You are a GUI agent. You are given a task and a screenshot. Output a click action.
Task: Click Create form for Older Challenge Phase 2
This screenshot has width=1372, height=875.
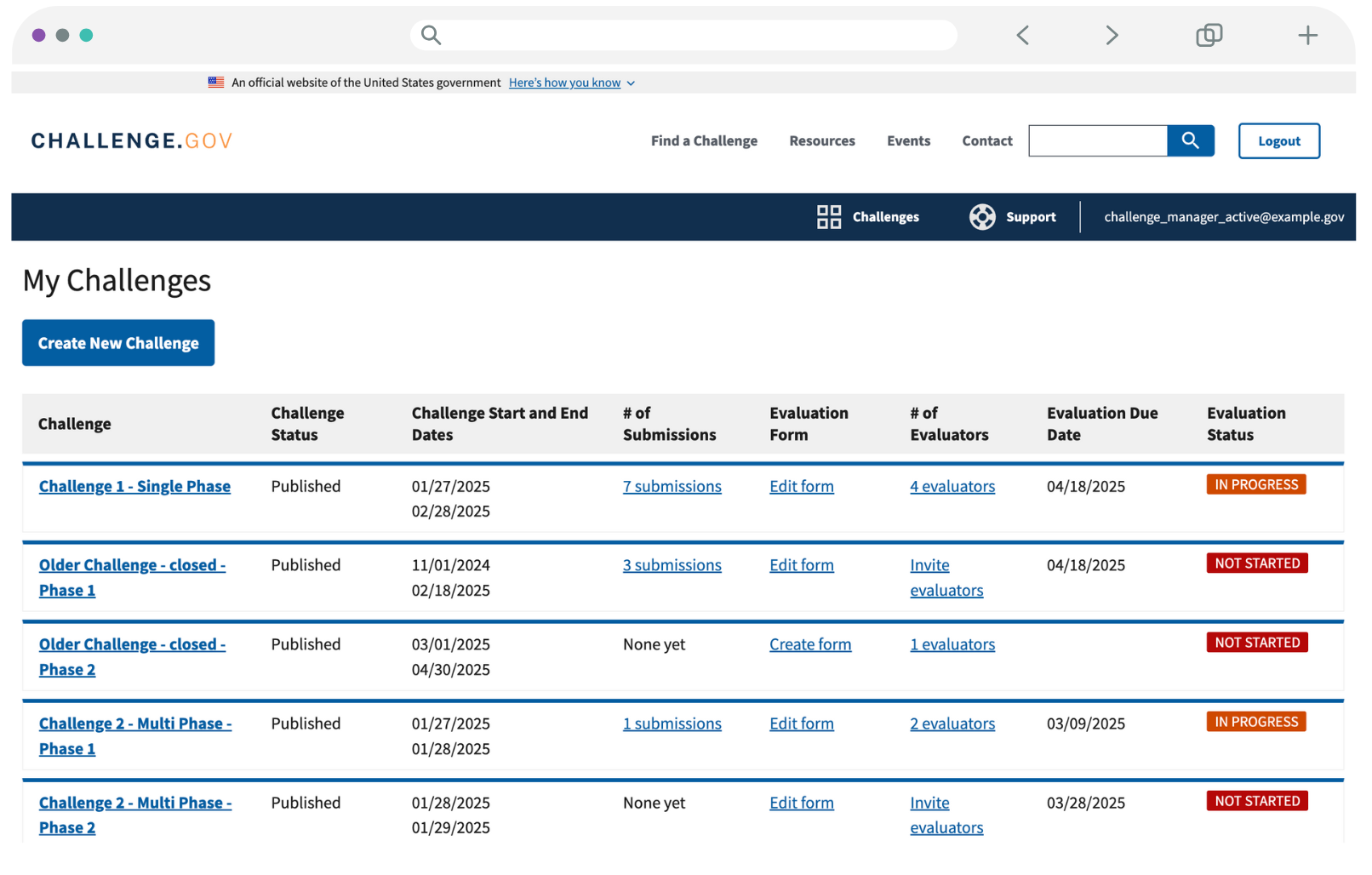pyautogui.click(x=809, y=644)
